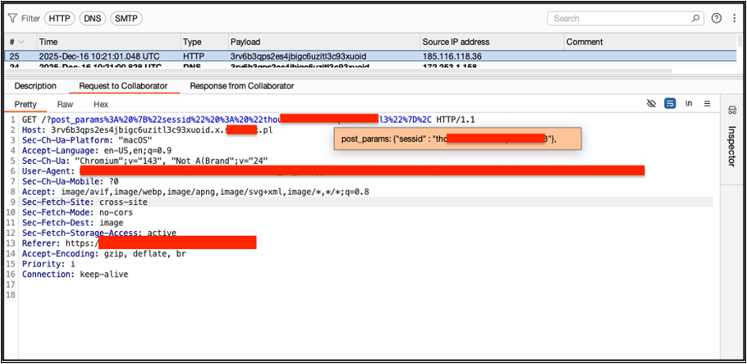Toggle the word wrap icon
This screenshot has height=364, width=747.
coord(670,103)
